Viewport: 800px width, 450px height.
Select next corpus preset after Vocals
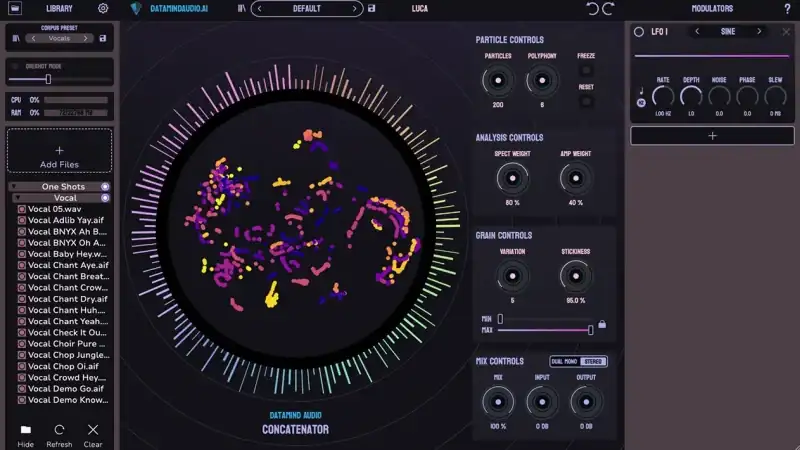(x=86, y=38)
